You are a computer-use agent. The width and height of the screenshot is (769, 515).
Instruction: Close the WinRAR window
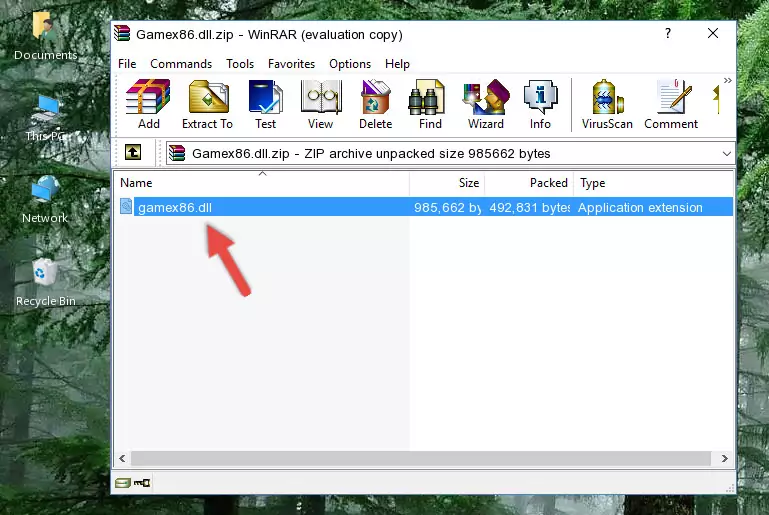713,33
